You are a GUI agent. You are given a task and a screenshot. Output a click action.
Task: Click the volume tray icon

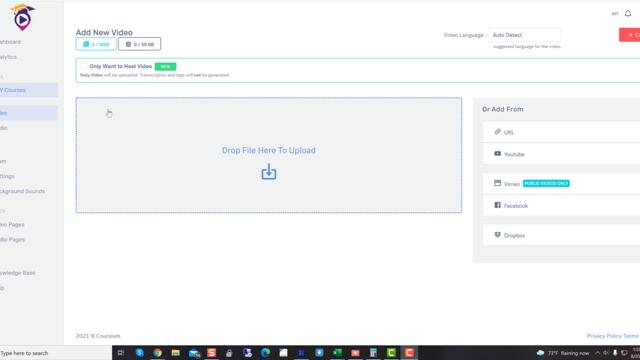click(606, 353)
